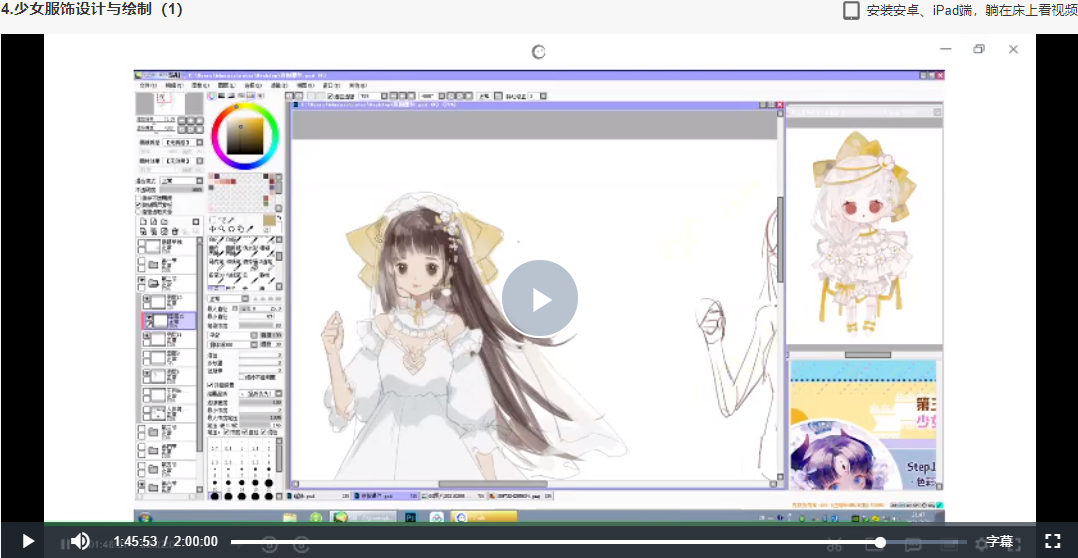Select the zoom magnifier tool in SAI
Viewport: 1078px width, 558px height.
tap(221, 229)
